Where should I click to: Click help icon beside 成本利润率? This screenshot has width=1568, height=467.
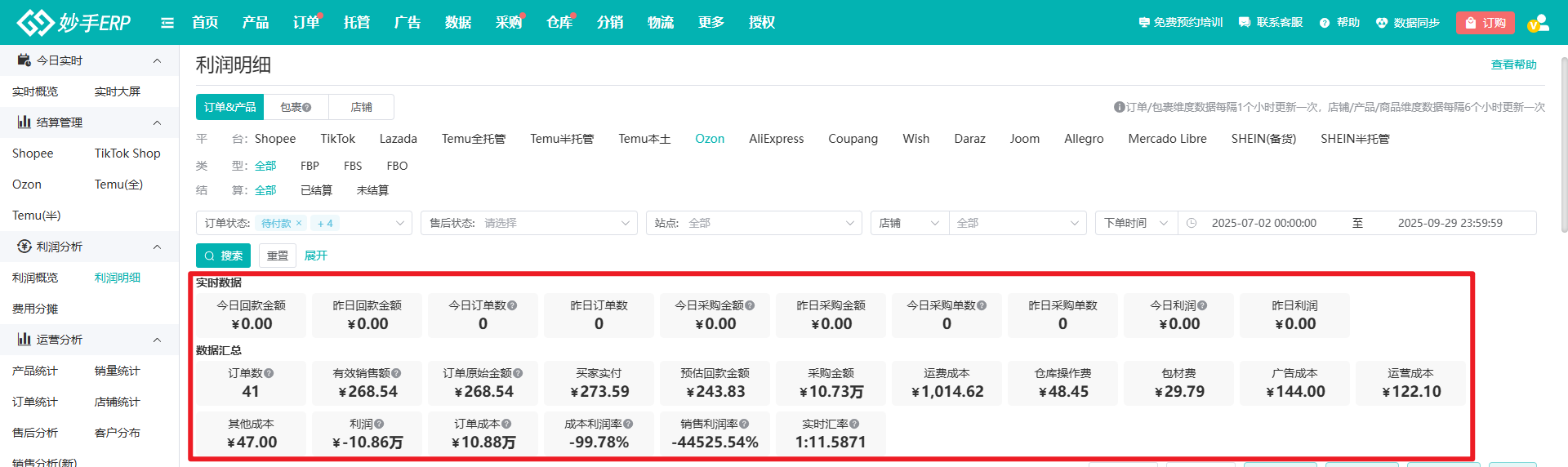628,424
